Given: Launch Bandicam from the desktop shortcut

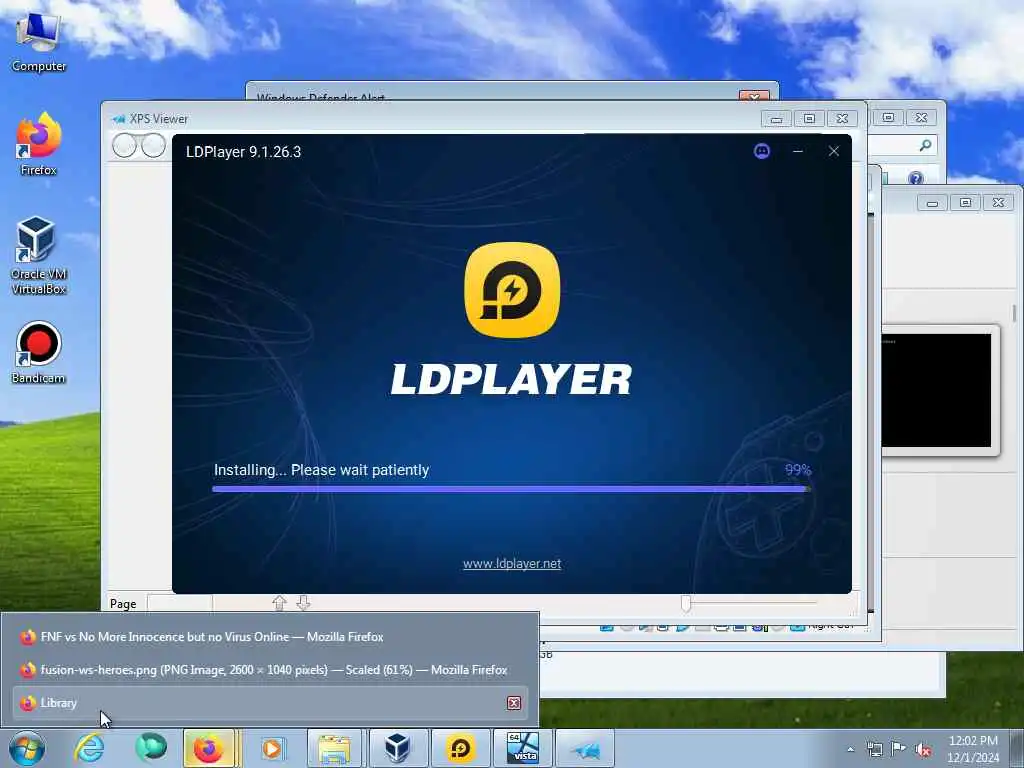Looking at the screenshot, I should pos(39,353).
